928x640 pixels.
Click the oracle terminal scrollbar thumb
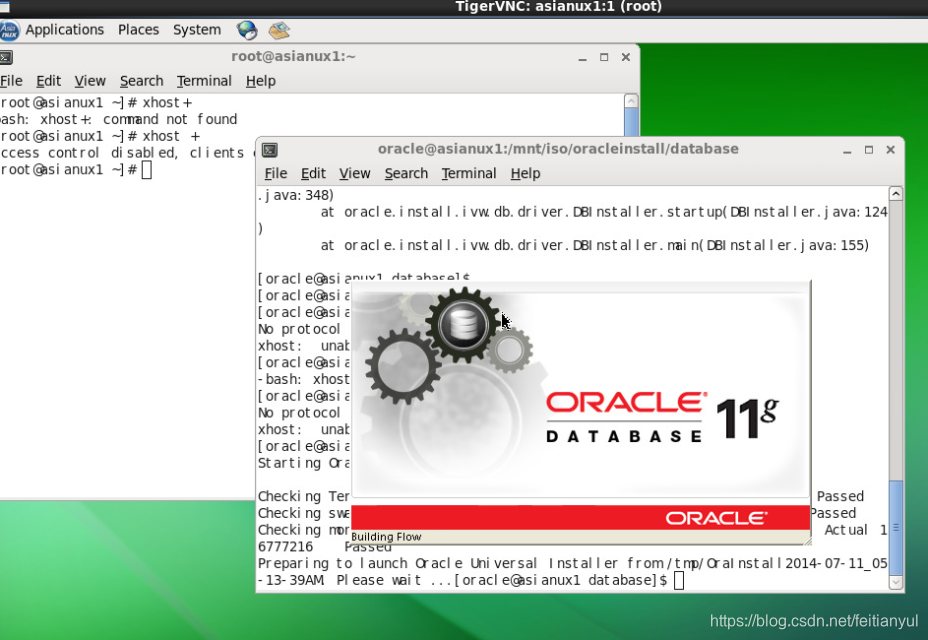[x=896, y=527]
